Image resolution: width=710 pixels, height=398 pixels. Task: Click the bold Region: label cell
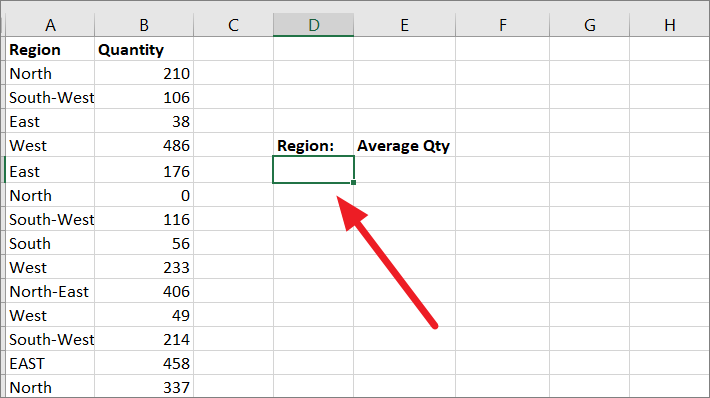(313, 145)
